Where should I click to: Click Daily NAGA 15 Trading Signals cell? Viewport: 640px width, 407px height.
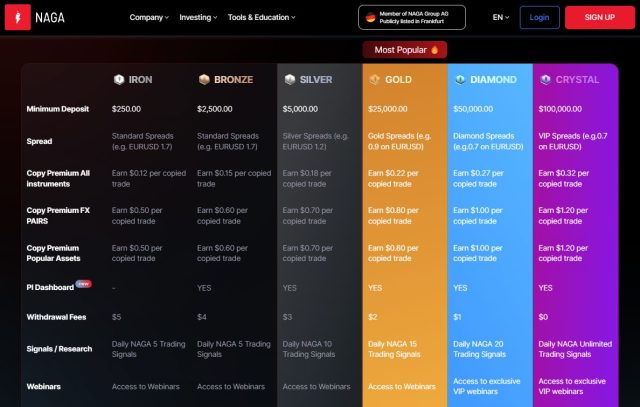coord(394,349)
